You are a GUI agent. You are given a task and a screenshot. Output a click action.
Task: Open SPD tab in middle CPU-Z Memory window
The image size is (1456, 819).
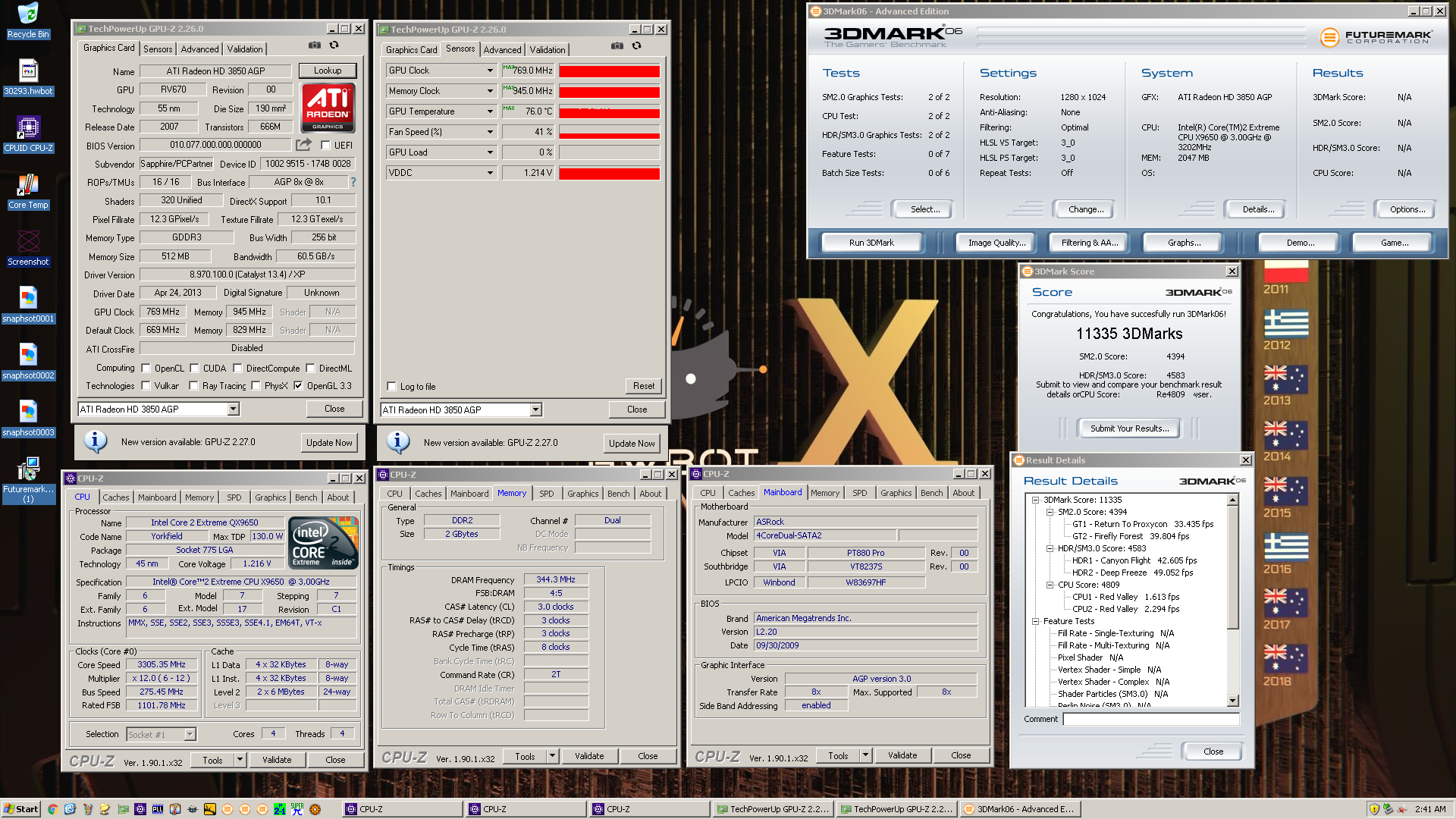pyautogui.click(x=546, y=494)
